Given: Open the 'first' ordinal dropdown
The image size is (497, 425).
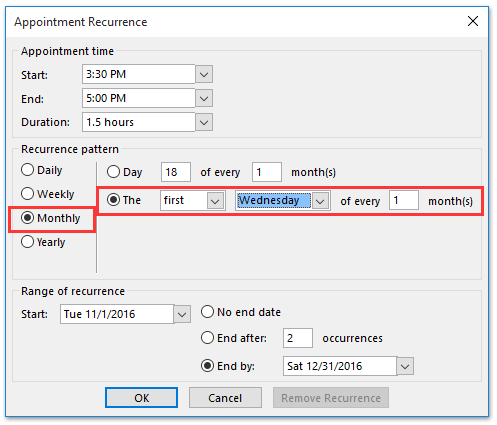Looking at the screenshot, I should [215, 201].
